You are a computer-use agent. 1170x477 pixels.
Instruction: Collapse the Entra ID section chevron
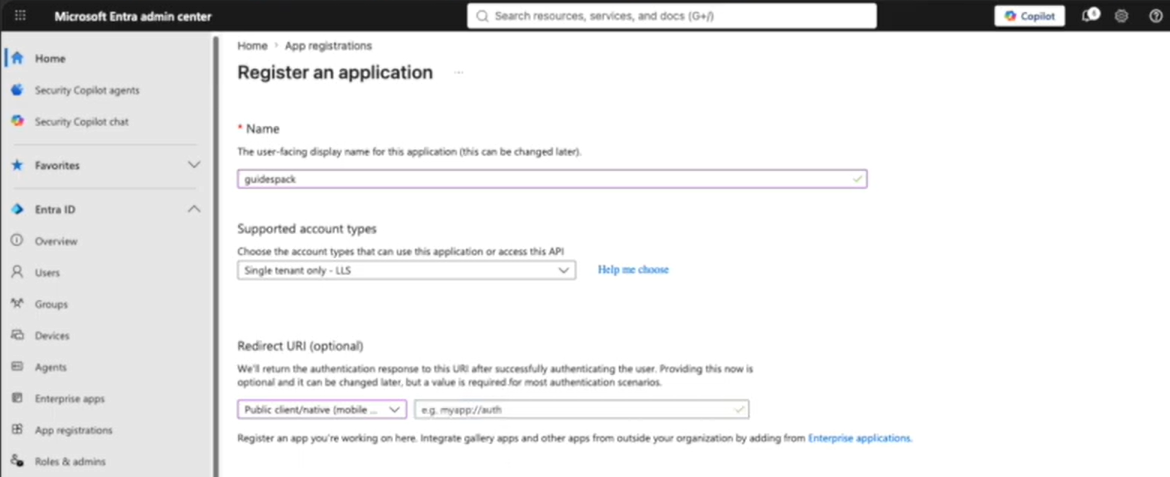(x=194, y=210)
